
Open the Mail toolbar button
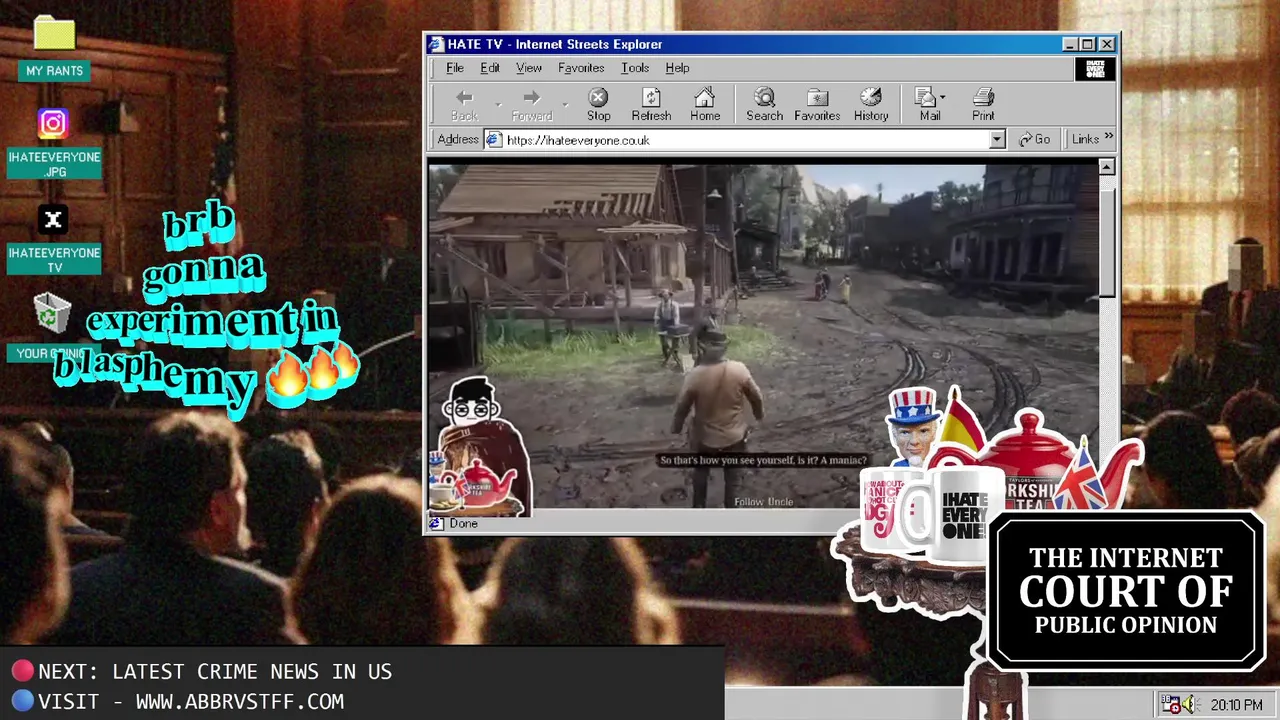(929, 104)
